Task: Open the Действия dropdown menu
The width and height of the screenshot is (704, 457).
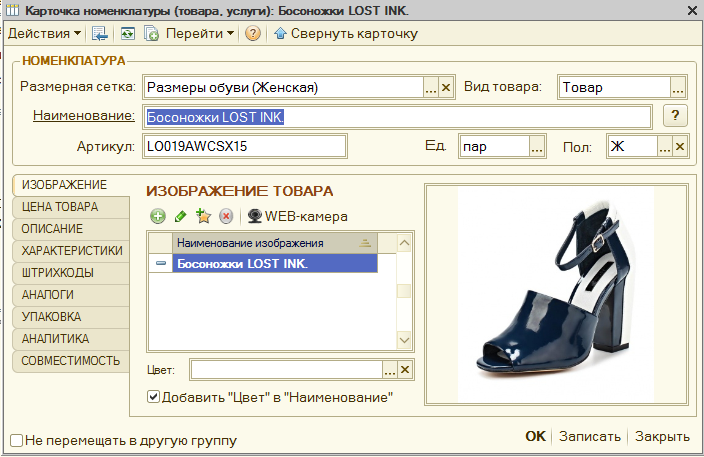Action: (x=44, y=33)
